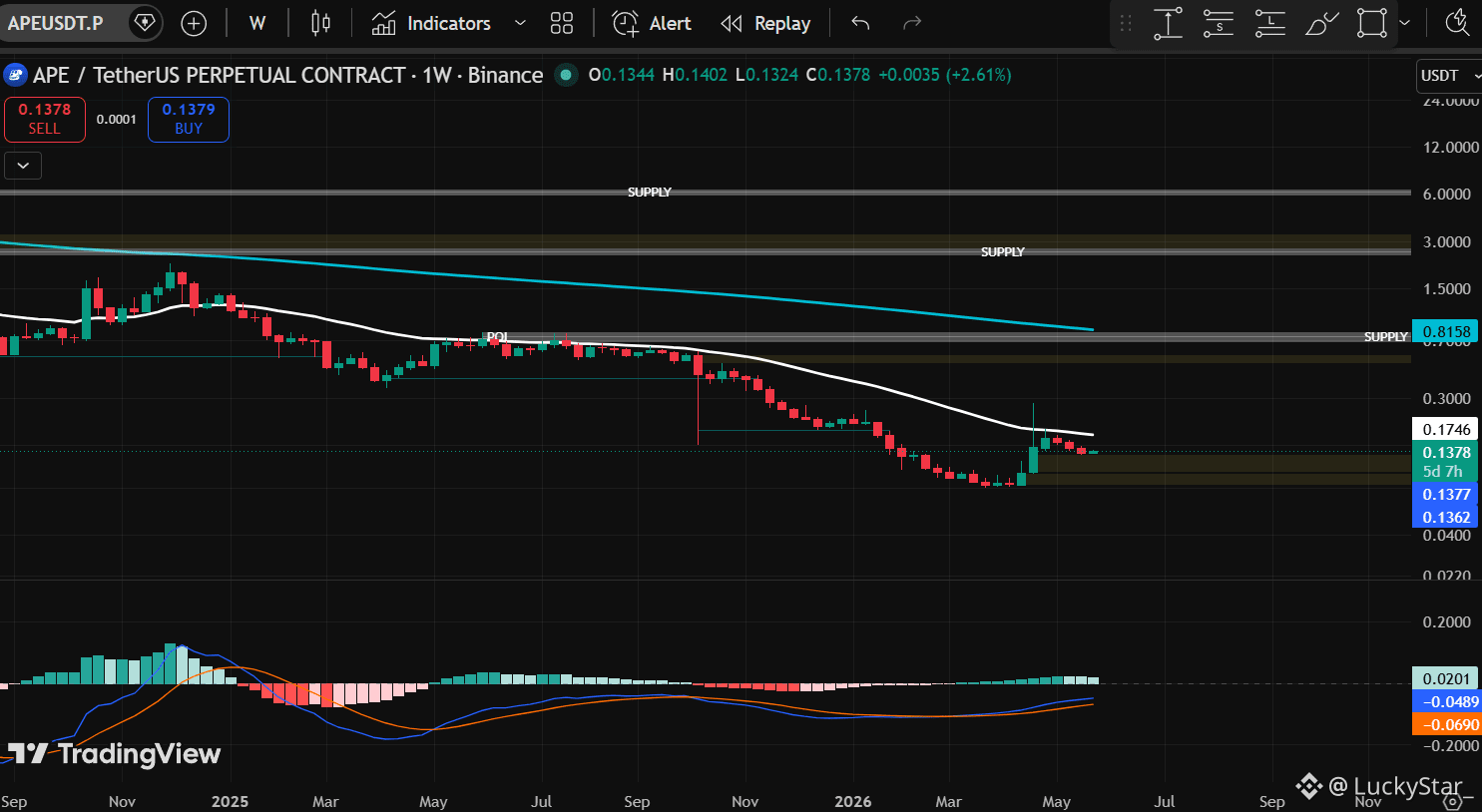Add a symbol with the plus-circle icon

[x=194, y=23]
